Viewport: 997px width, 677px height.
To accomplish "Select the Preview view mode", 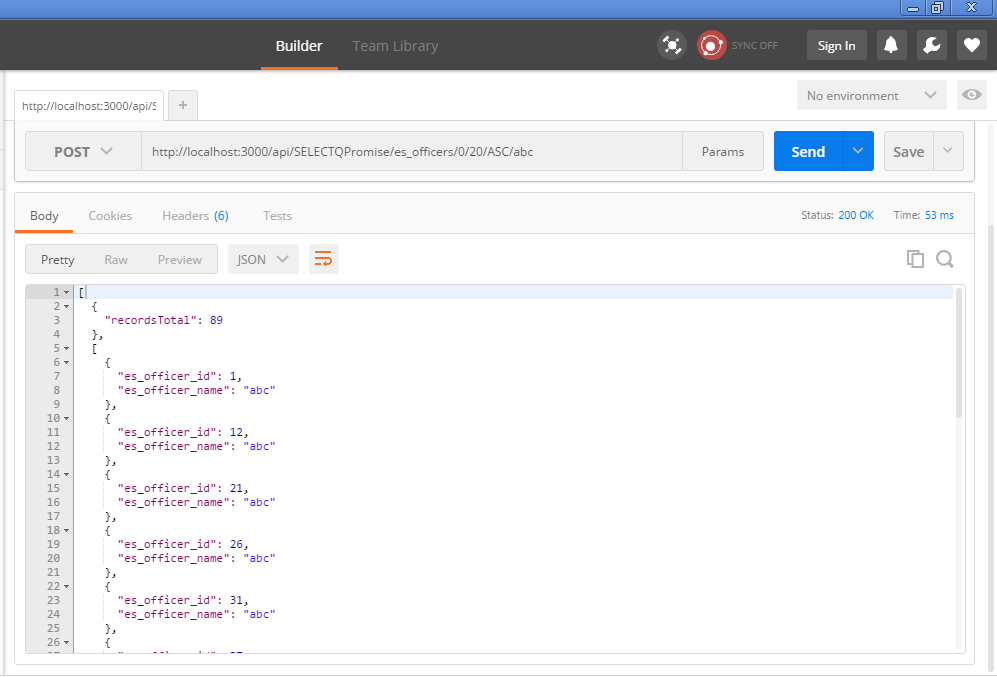I will (180, 259).
